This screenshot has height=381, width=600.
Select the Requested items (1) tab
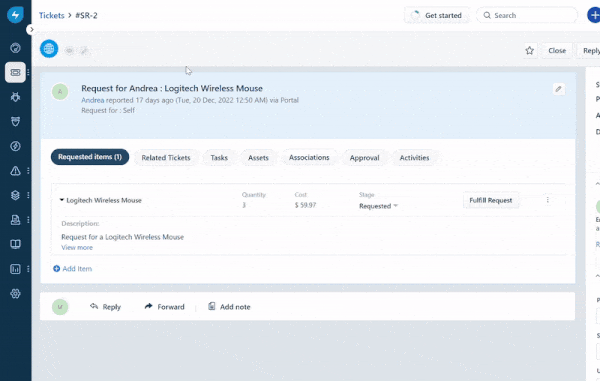coord(90,157)
